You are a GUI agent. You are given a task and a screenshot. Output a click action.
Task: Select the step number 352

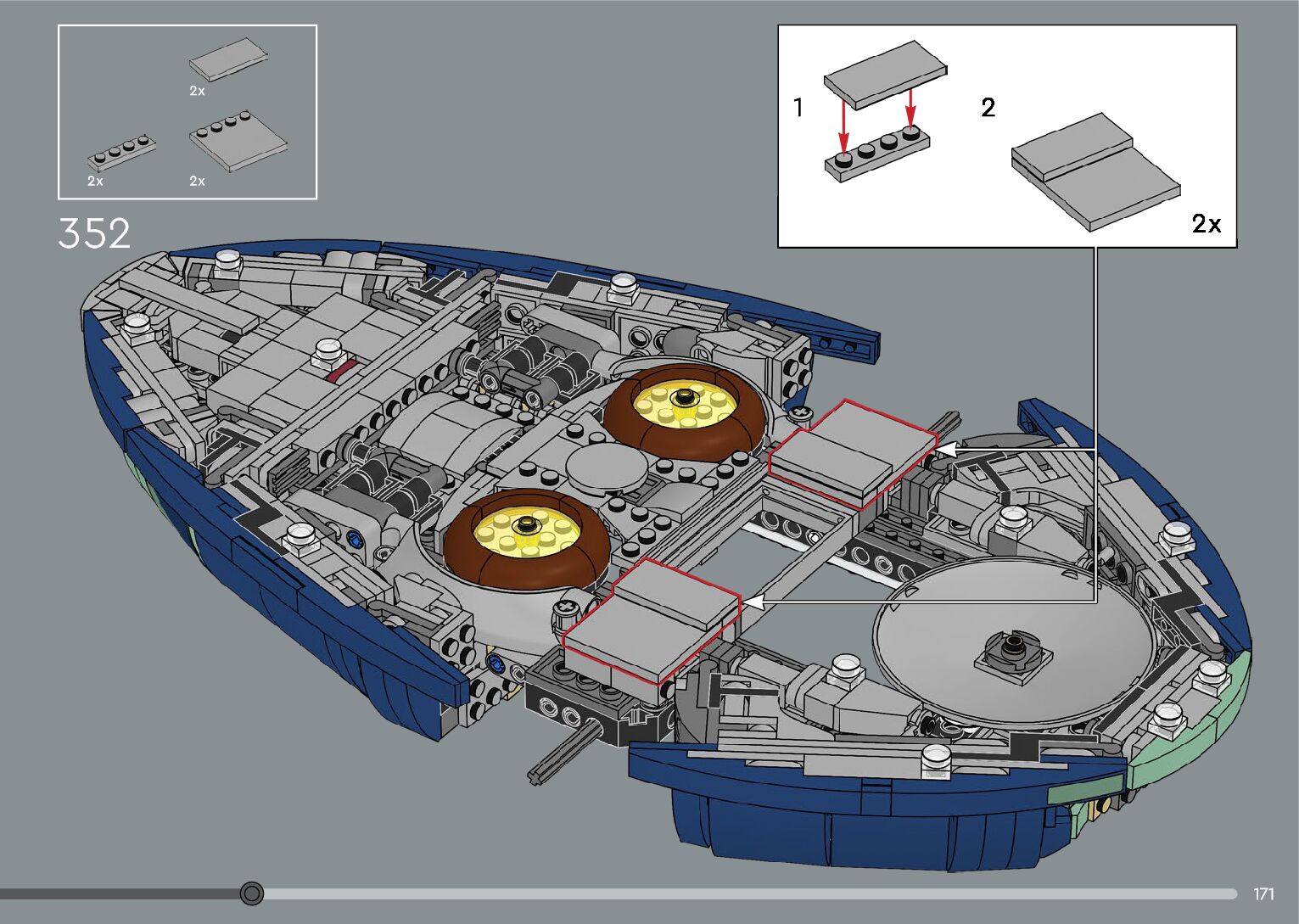click(94, 233)
